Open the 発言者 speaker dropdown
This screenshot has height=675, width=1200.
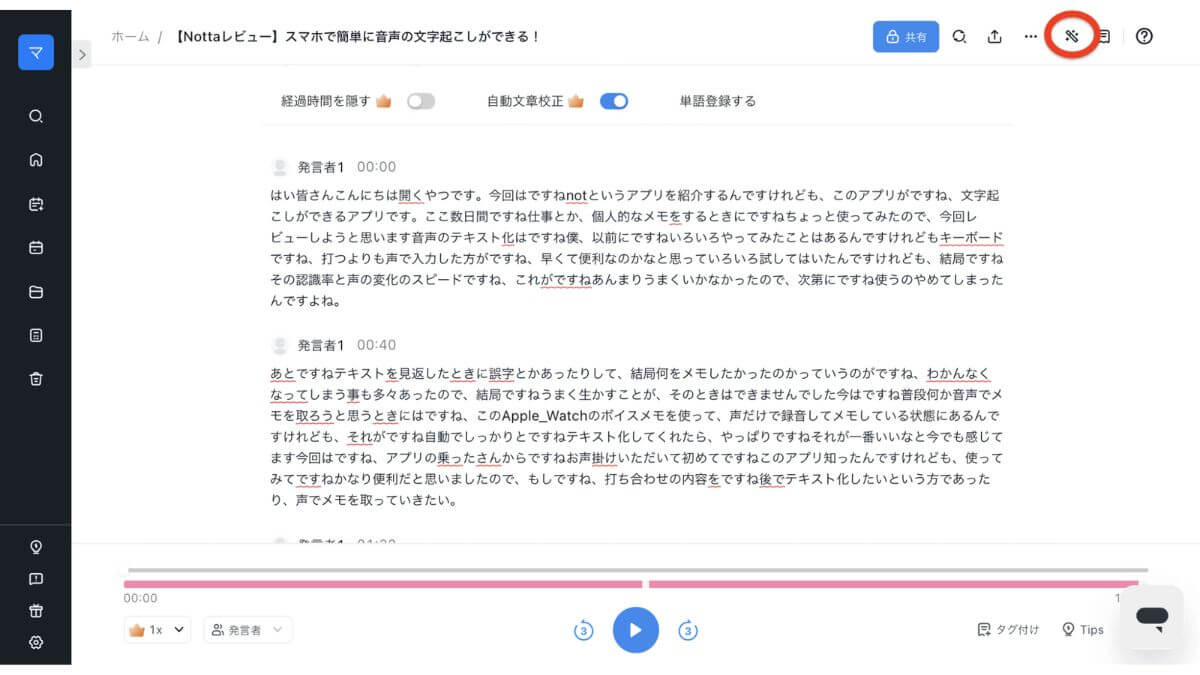[x=248, y=630]
